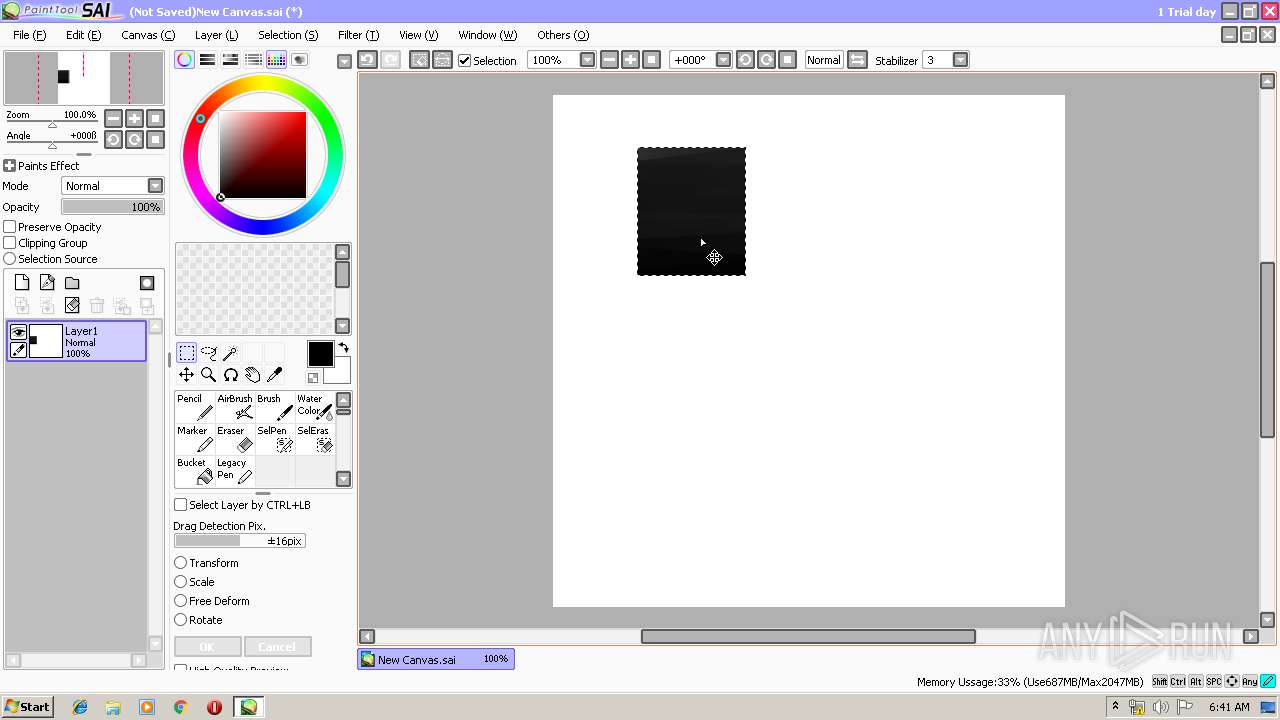Zoom in using navigator plus button

coord(134,118)
